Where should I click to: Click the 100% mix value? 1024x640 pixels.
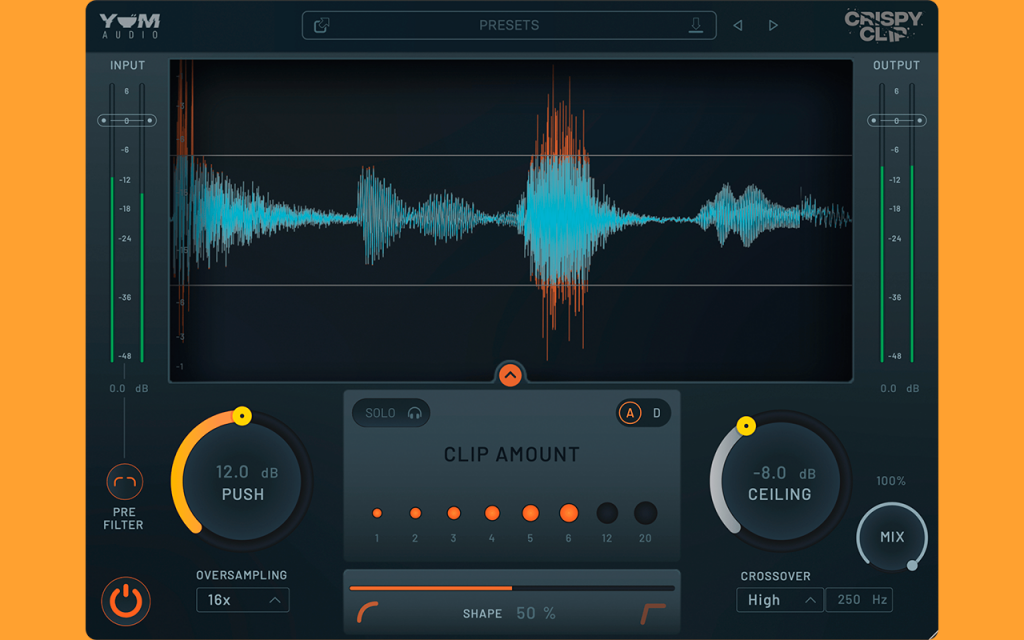coord(891,481)
